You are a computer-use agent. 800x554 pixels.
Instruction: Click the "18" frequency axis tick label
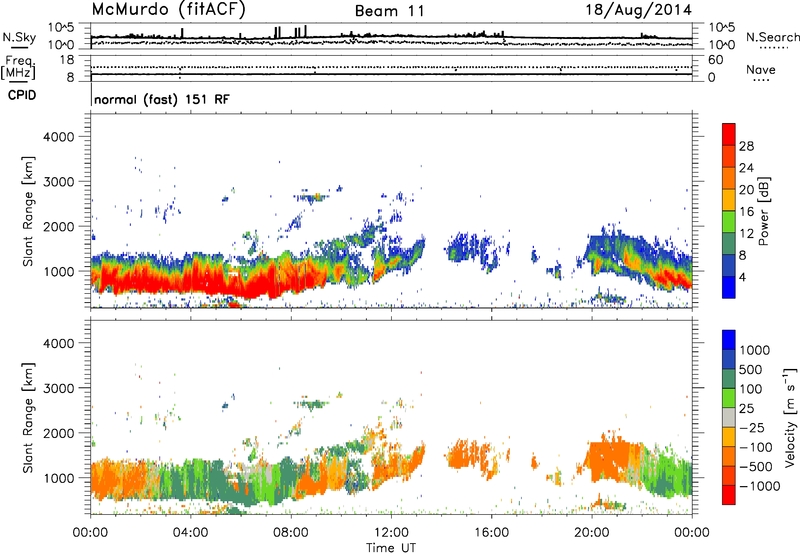pos(67,60)
